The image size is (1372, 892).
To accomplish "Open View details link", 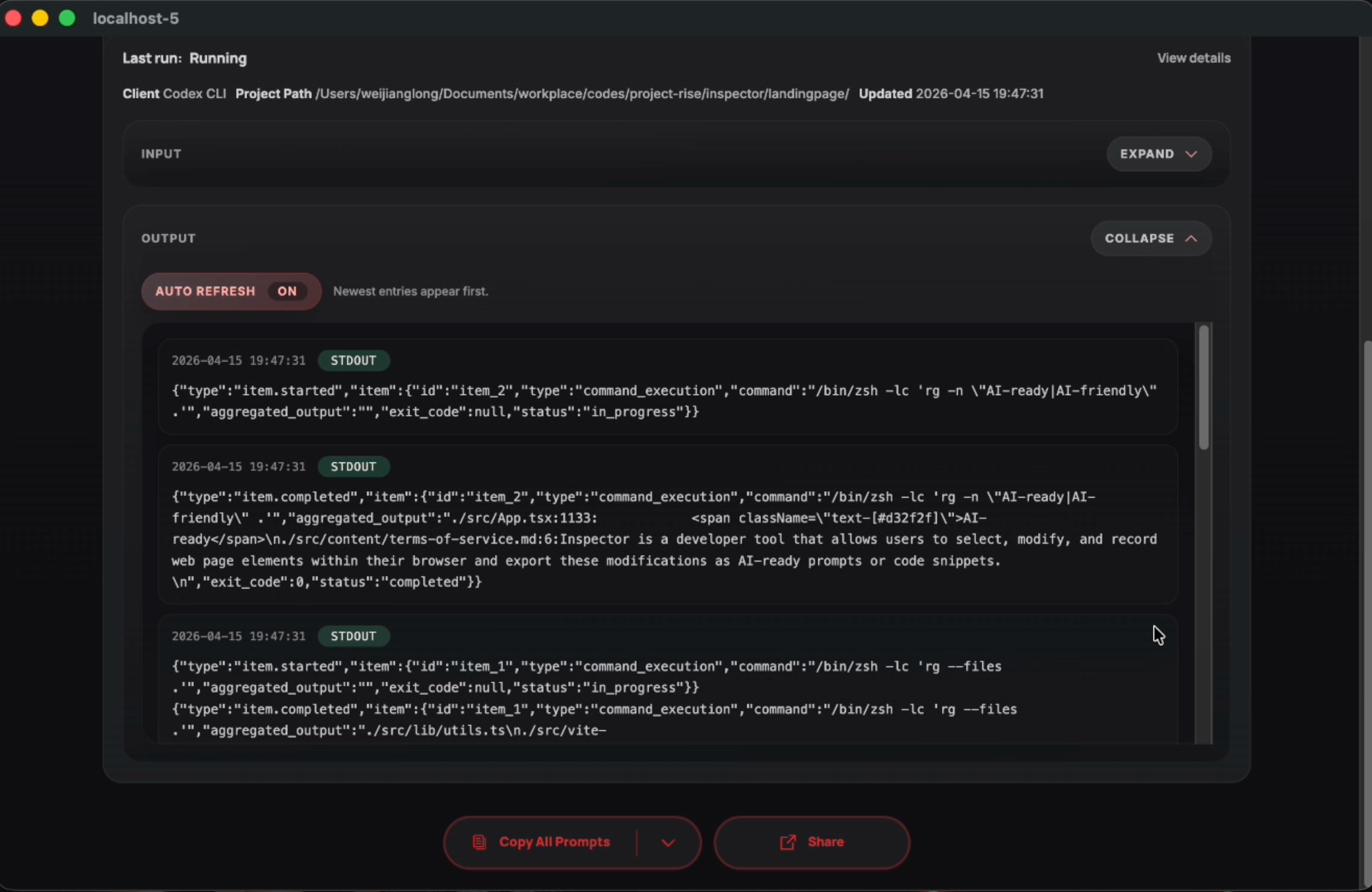I will point(1194,58).
